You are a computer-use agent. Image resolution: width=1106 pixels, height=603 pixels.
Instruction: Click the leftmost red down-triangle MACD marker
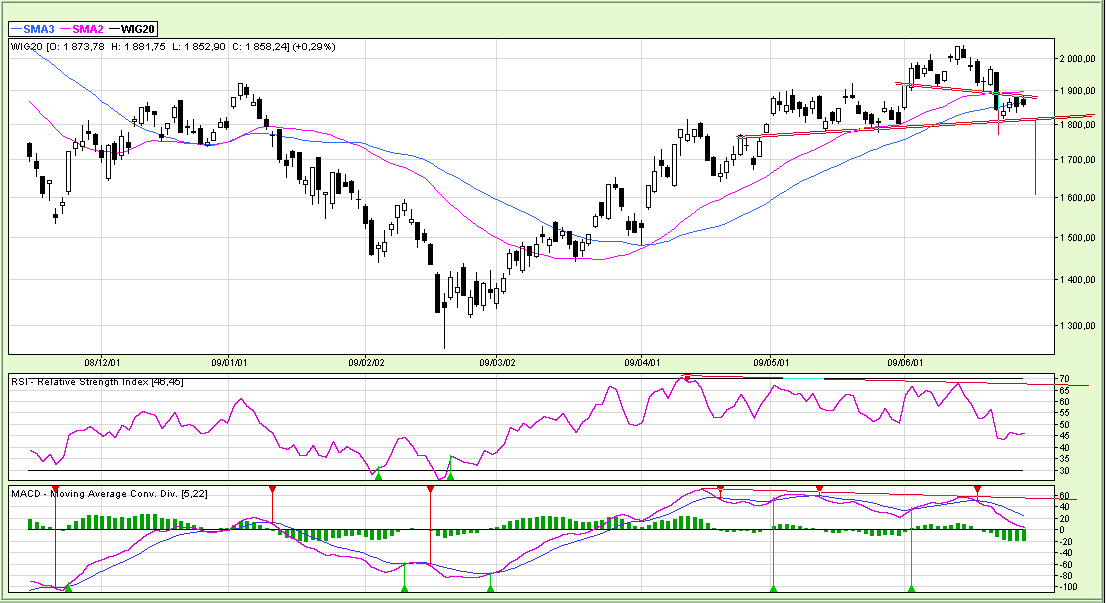(55, 489)
